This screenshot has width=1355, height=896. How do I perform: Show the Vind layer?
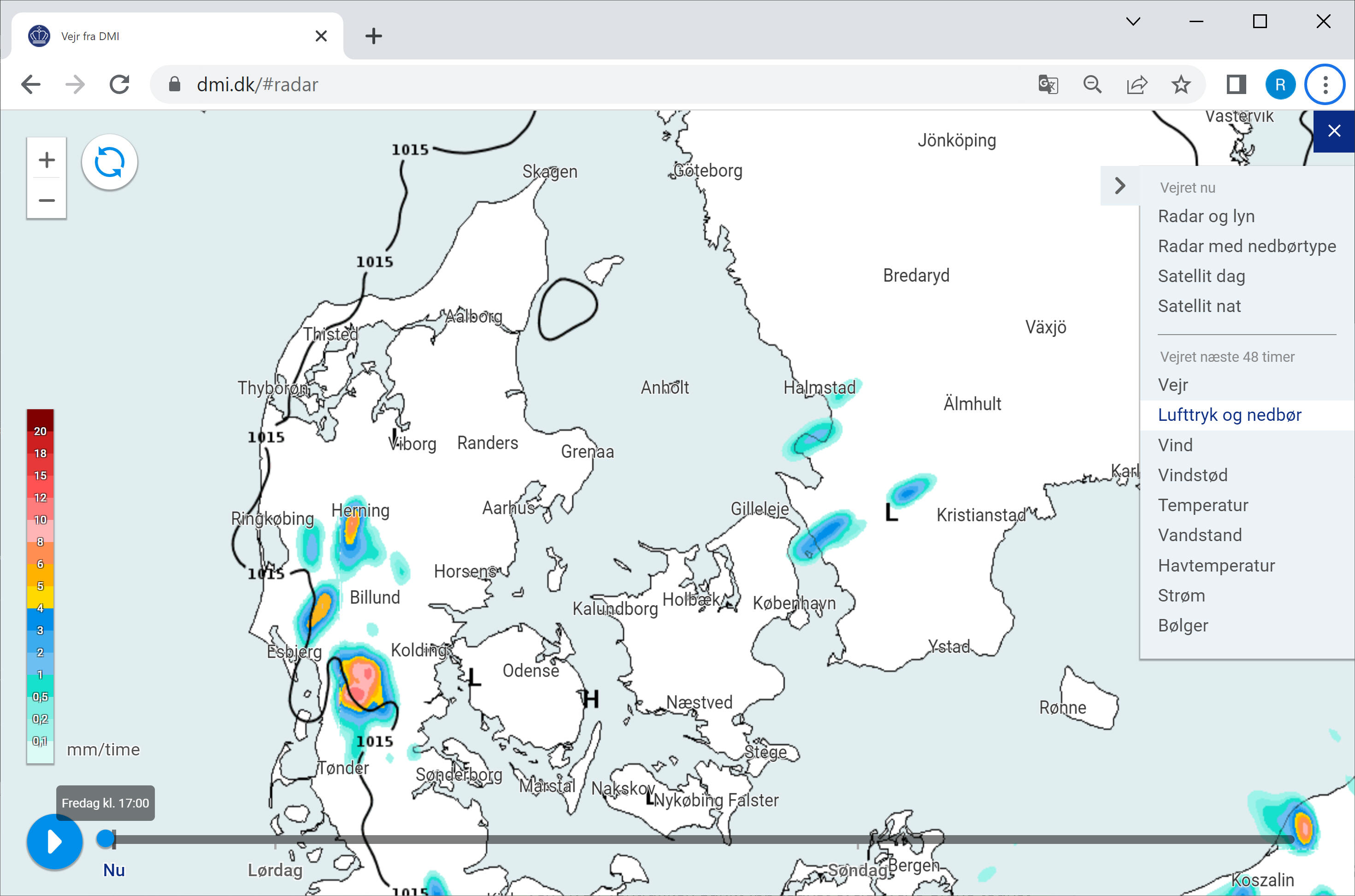pyautogui.click(x=1175, y=445)
